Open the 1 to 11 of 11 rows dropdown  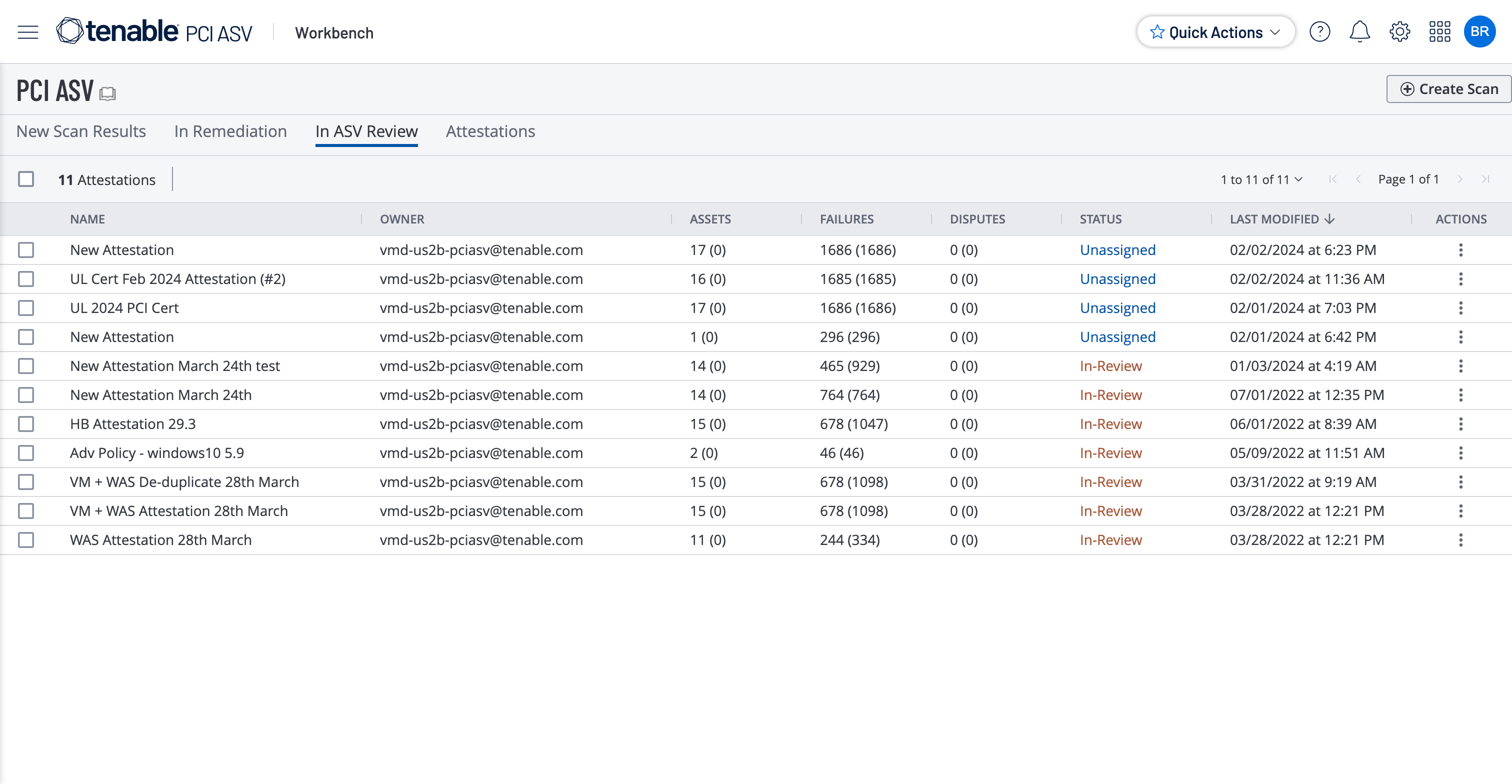point(1261,179)
